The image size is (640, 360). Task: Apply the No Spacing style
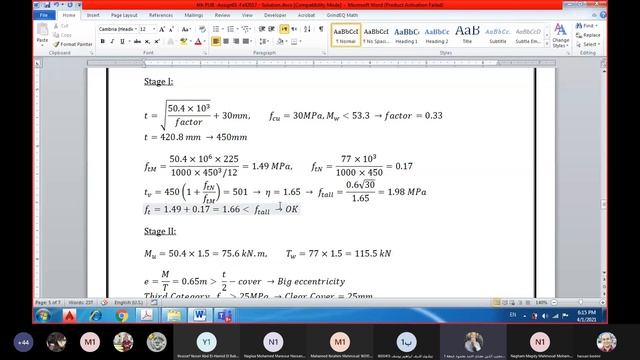pyautogui.click(x=376, y=35)
